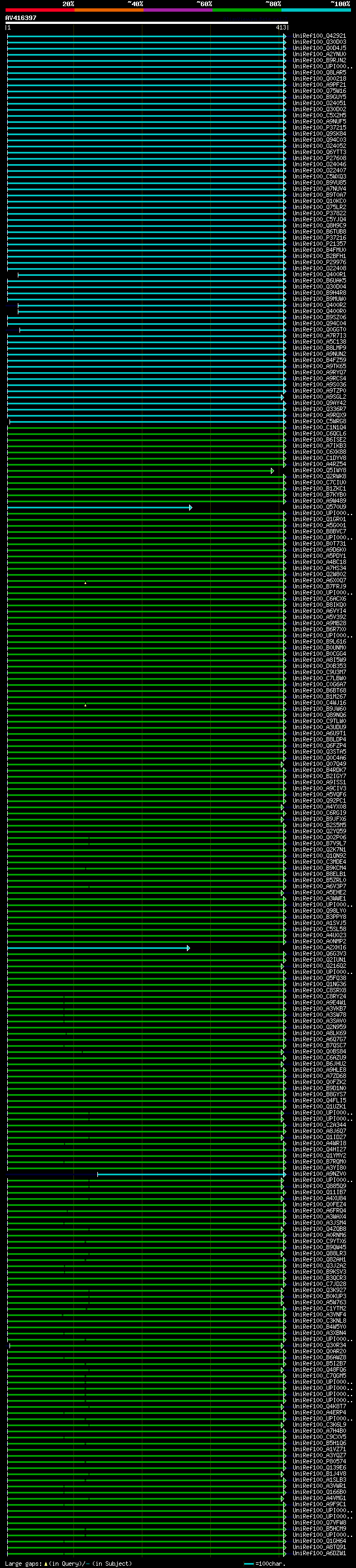This screenshot has height=1568, width=356.
Task: Select hit label UniRef100_A5C138
Action: point(319,342)
